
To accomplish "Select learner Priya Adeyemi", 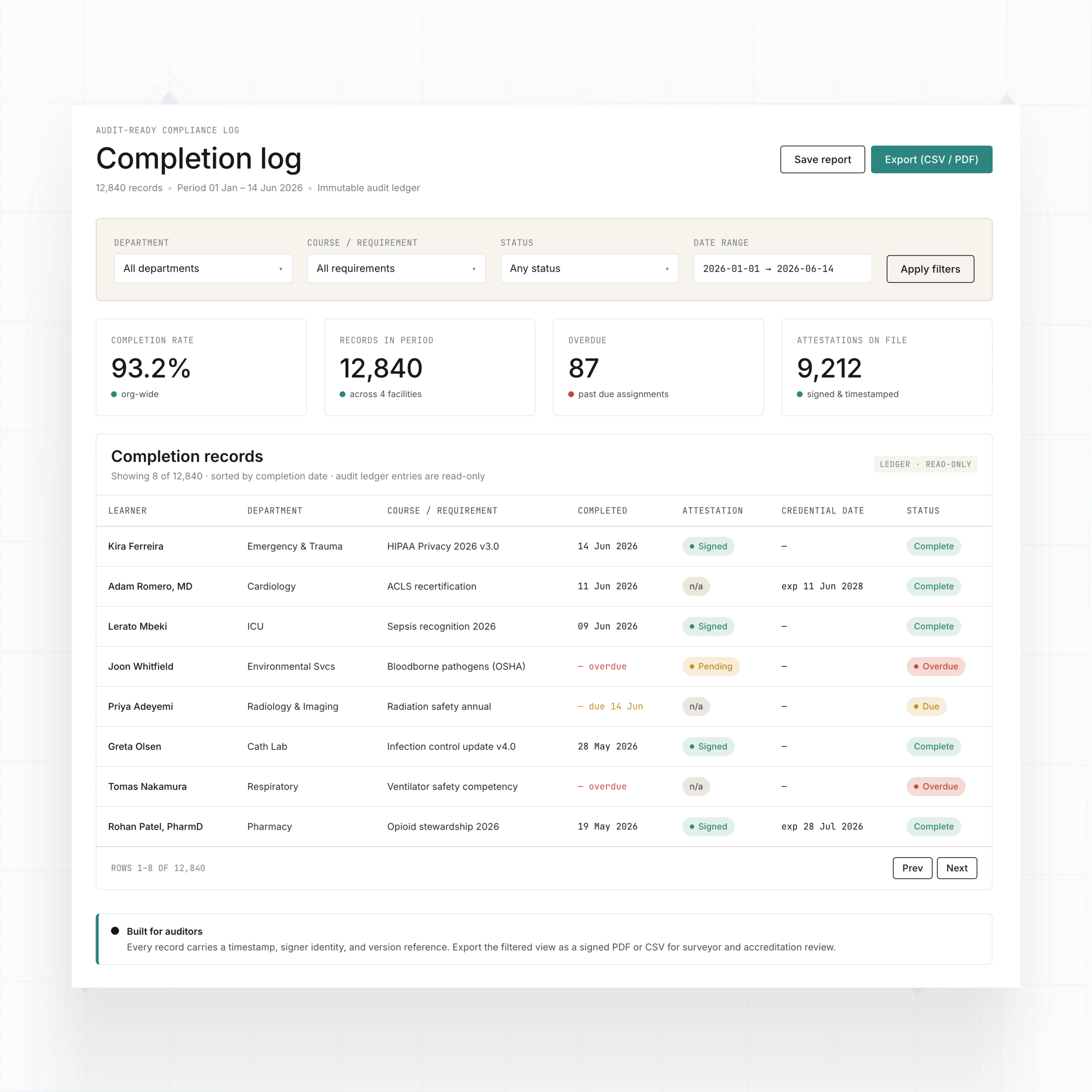I will pos(141,707).
